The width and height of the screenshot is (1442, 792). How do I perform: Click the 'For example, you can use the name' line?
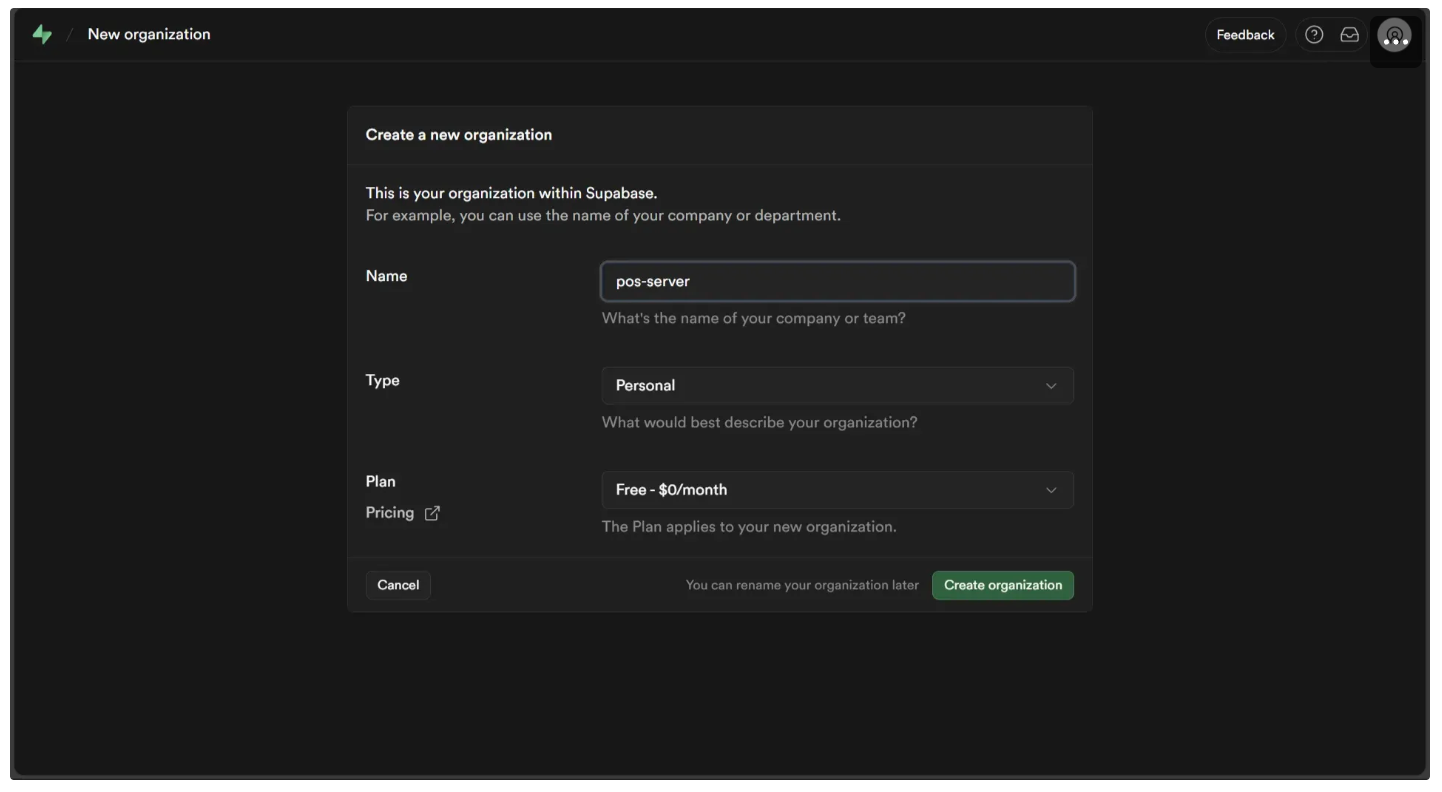point(603,215)
